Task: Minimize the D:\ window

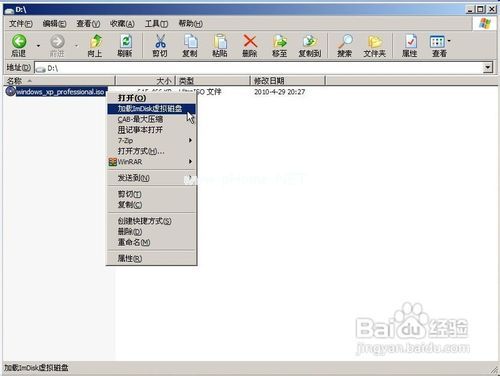Action: click(x=470, y=9)
